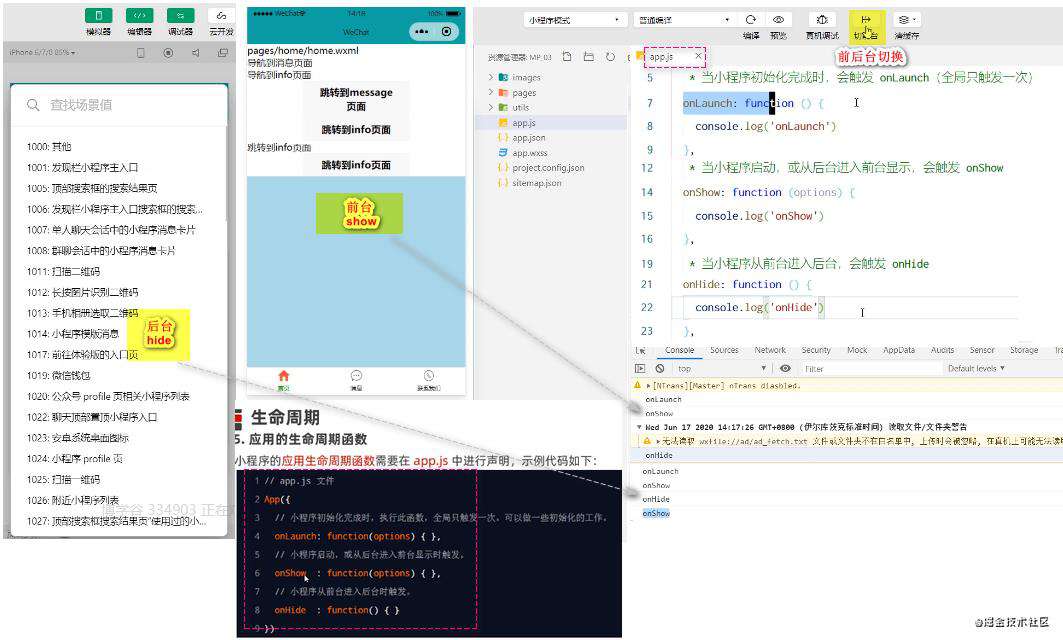Switch to the Storage tab

tap(1024, 350)
